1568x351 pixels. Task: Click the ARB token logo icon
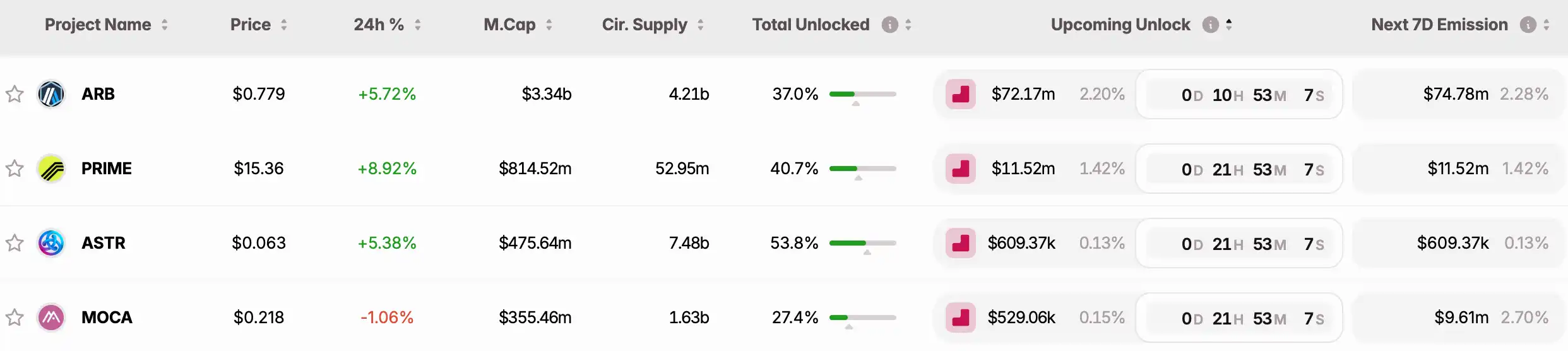click(51, 94)
